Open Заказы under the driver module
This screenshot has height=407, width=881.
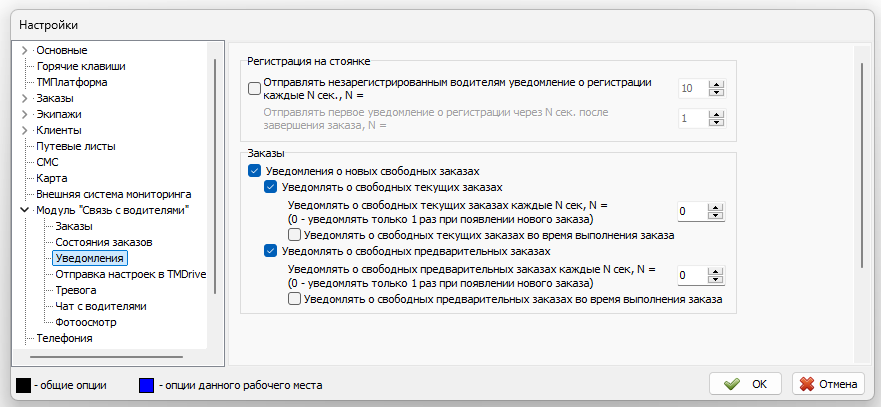pyautogui.click(x=74, y=227)
